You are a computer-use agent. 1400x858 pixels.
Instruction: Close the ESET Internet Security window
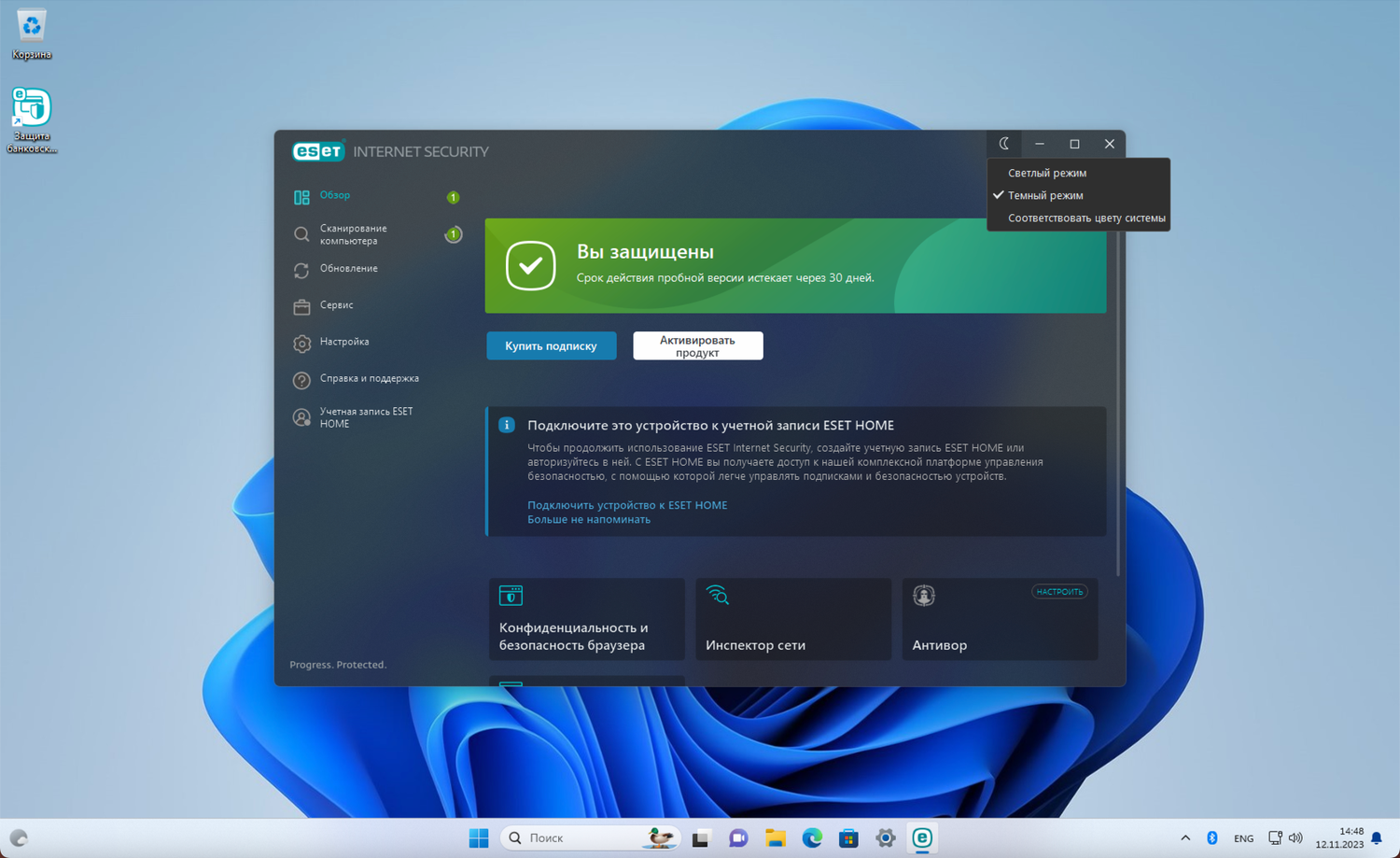tap(1110, 144)
